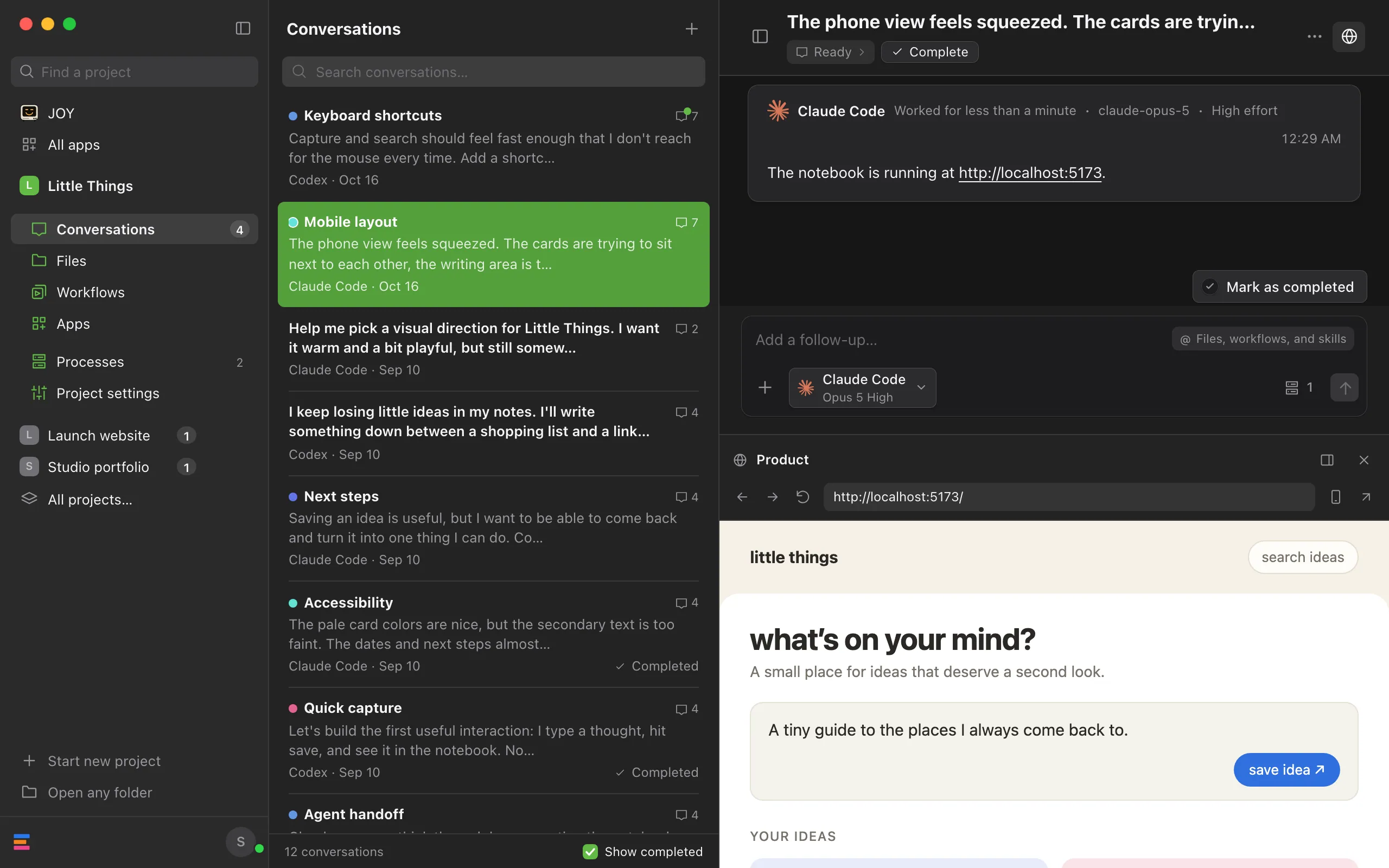1389x868 pixels.
Task: Open processes indicator showing 1
Action: pos(1299,387)
